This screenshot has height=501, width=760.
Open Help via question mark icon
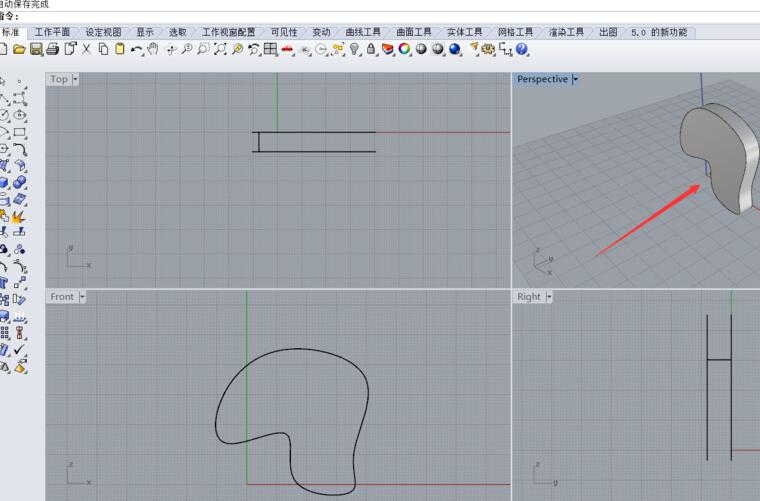coord(522,49)
